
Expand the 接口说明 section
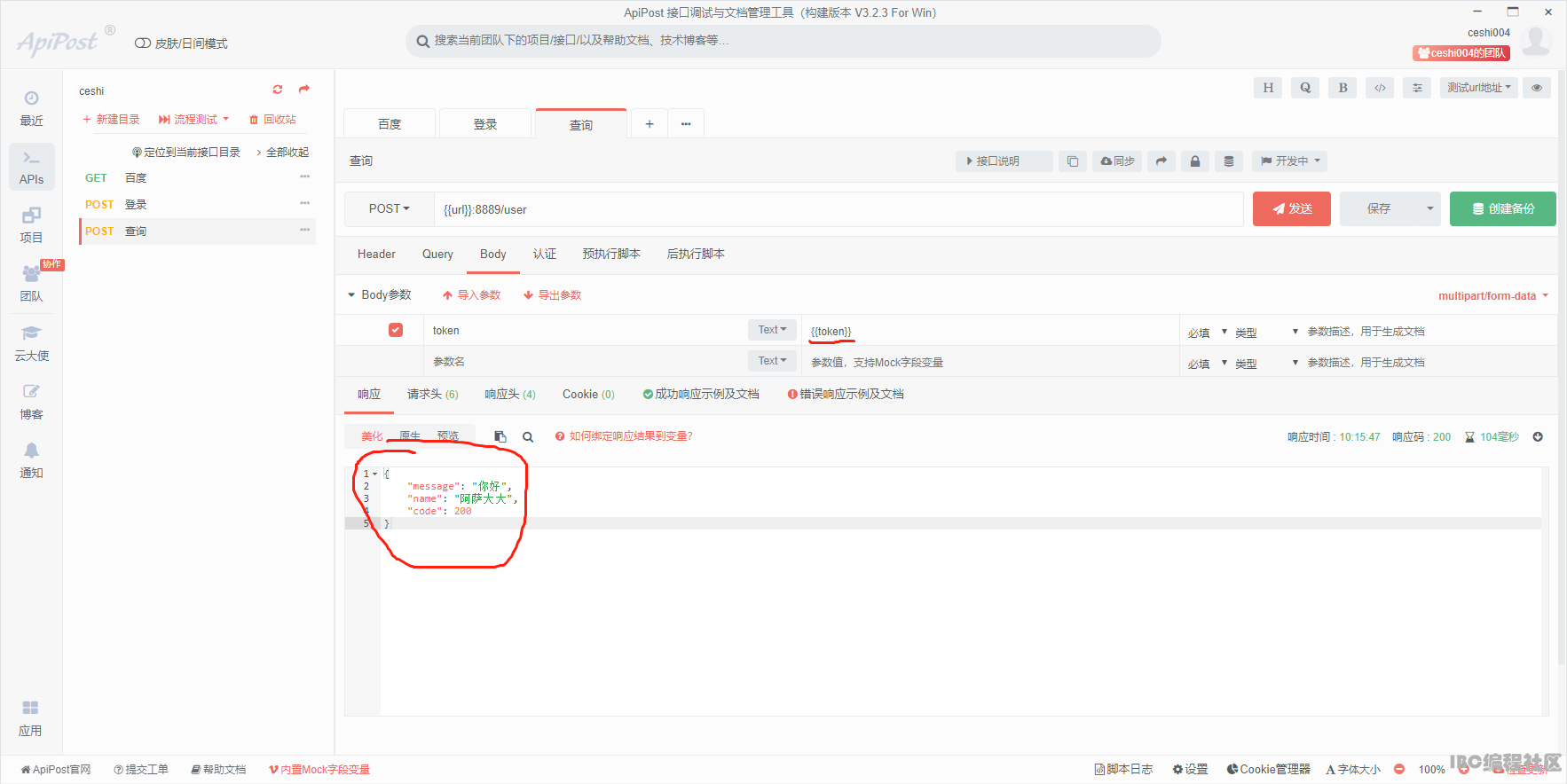click(1004, 161)
